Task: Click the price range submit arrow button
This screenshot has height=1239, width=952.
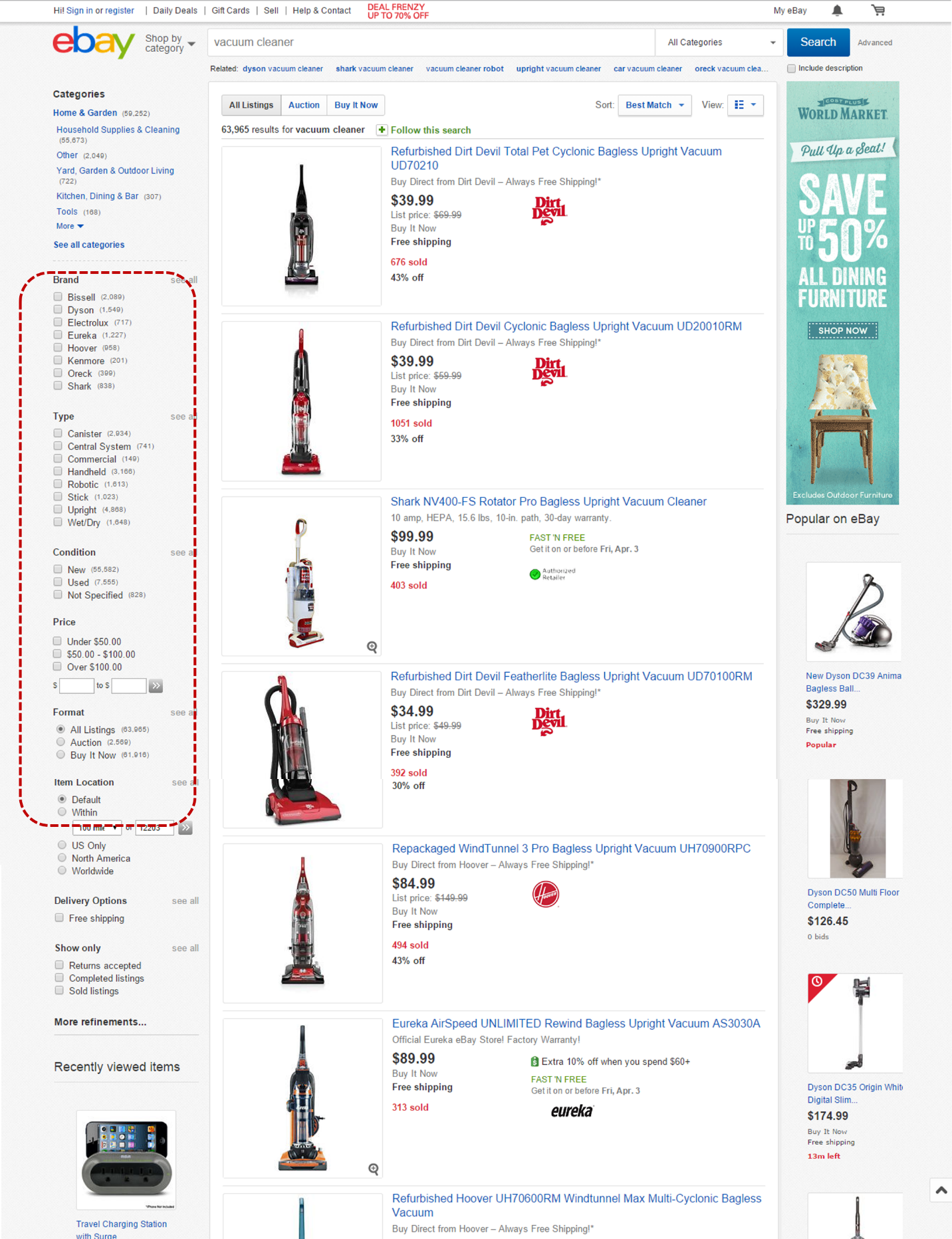Action: [156, 686]
